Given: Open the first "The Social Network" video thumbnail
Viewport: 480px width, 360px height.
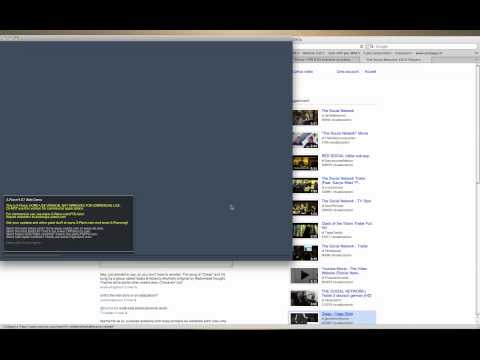Looking at the screenshot, I should coord(305,117).
